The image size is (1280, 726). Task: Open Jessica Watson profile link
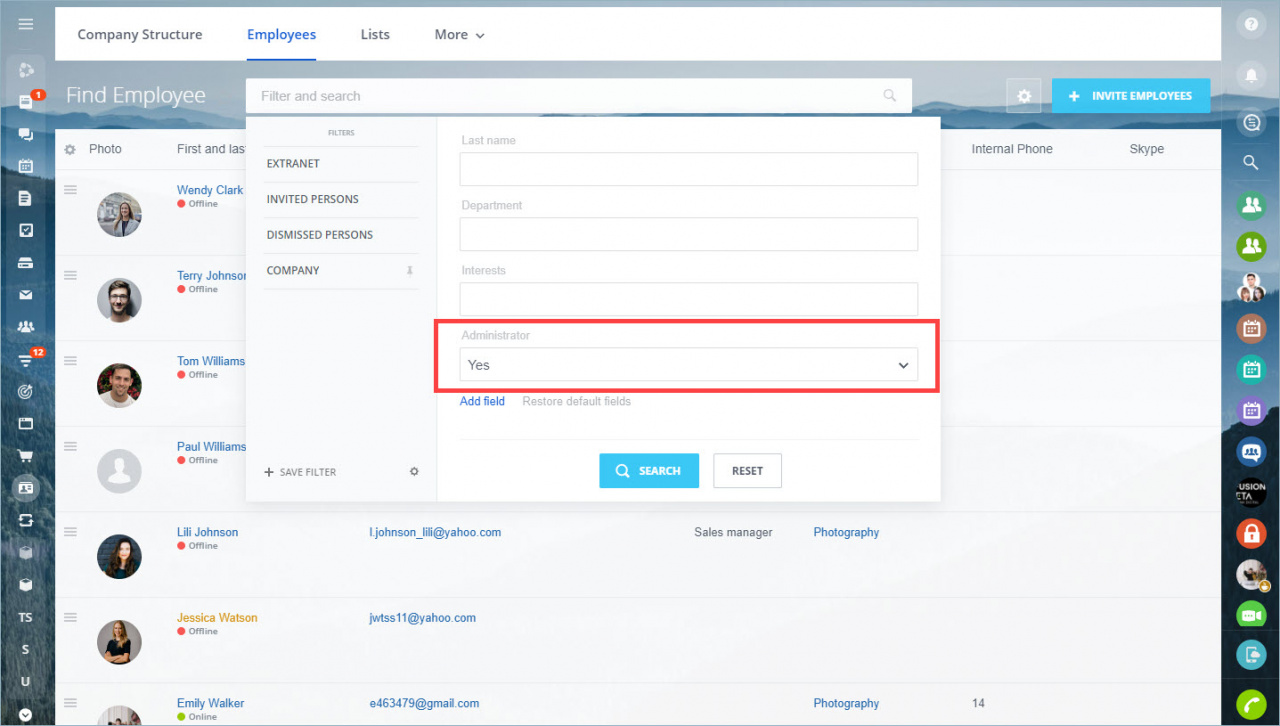pos(217,618)
